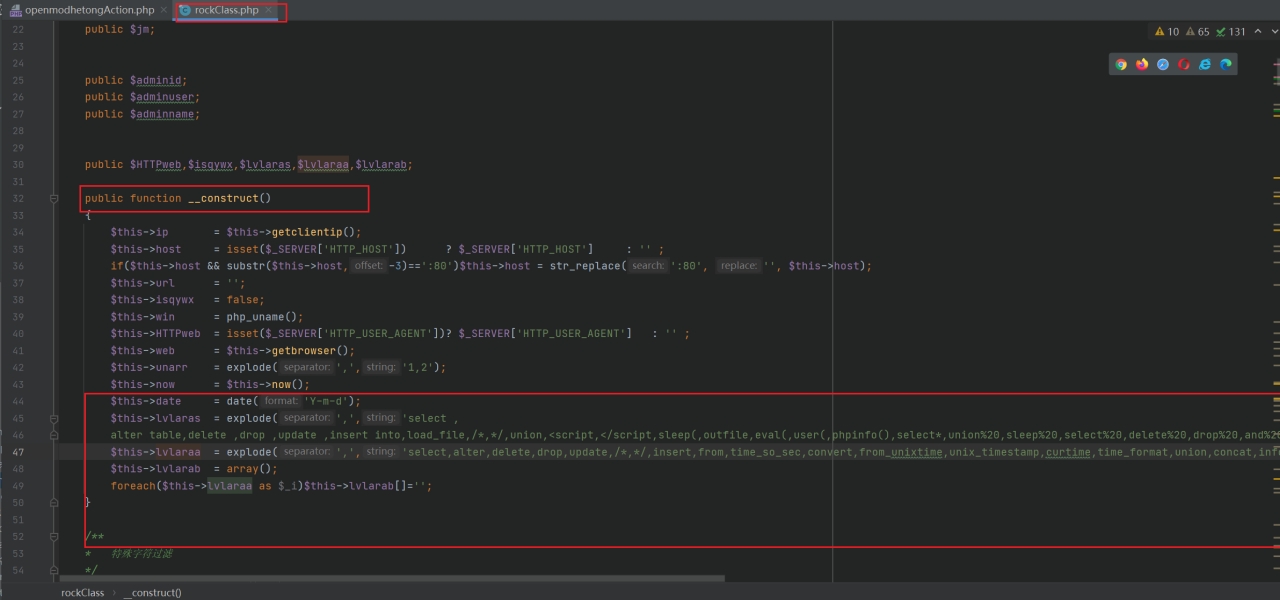Click "'Y-m-d'" format string
Viewport: 1280px width, 600px height.
pyautogui.click(x=326, y=401)
